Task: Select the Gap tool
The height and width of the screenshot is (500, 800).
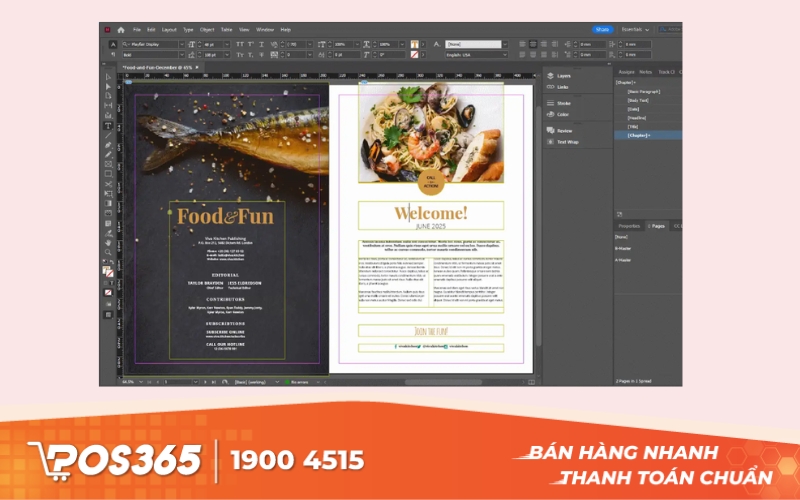Action: (108, 106)
